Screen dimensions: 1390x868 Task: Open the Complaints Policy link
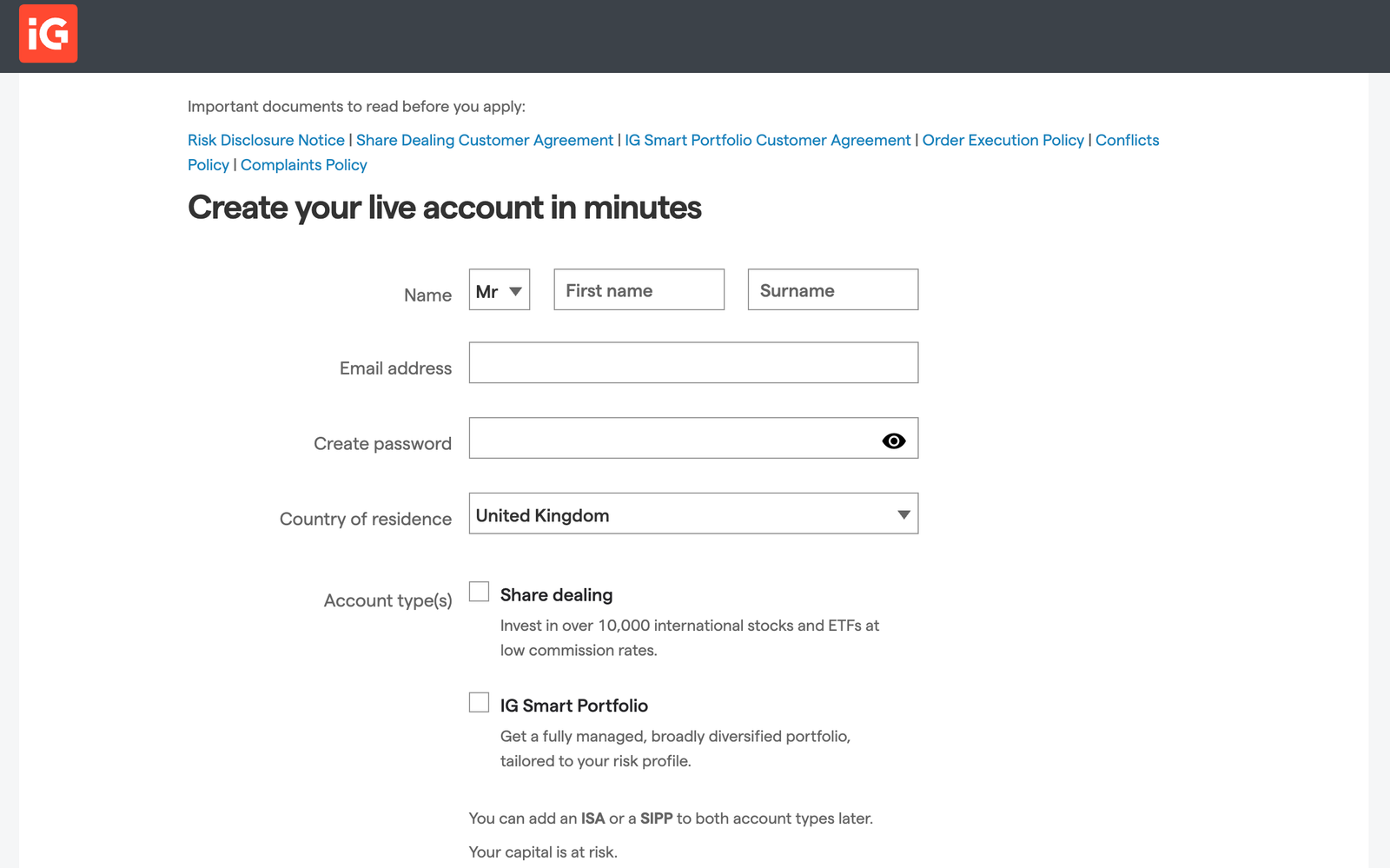point(304,165)
